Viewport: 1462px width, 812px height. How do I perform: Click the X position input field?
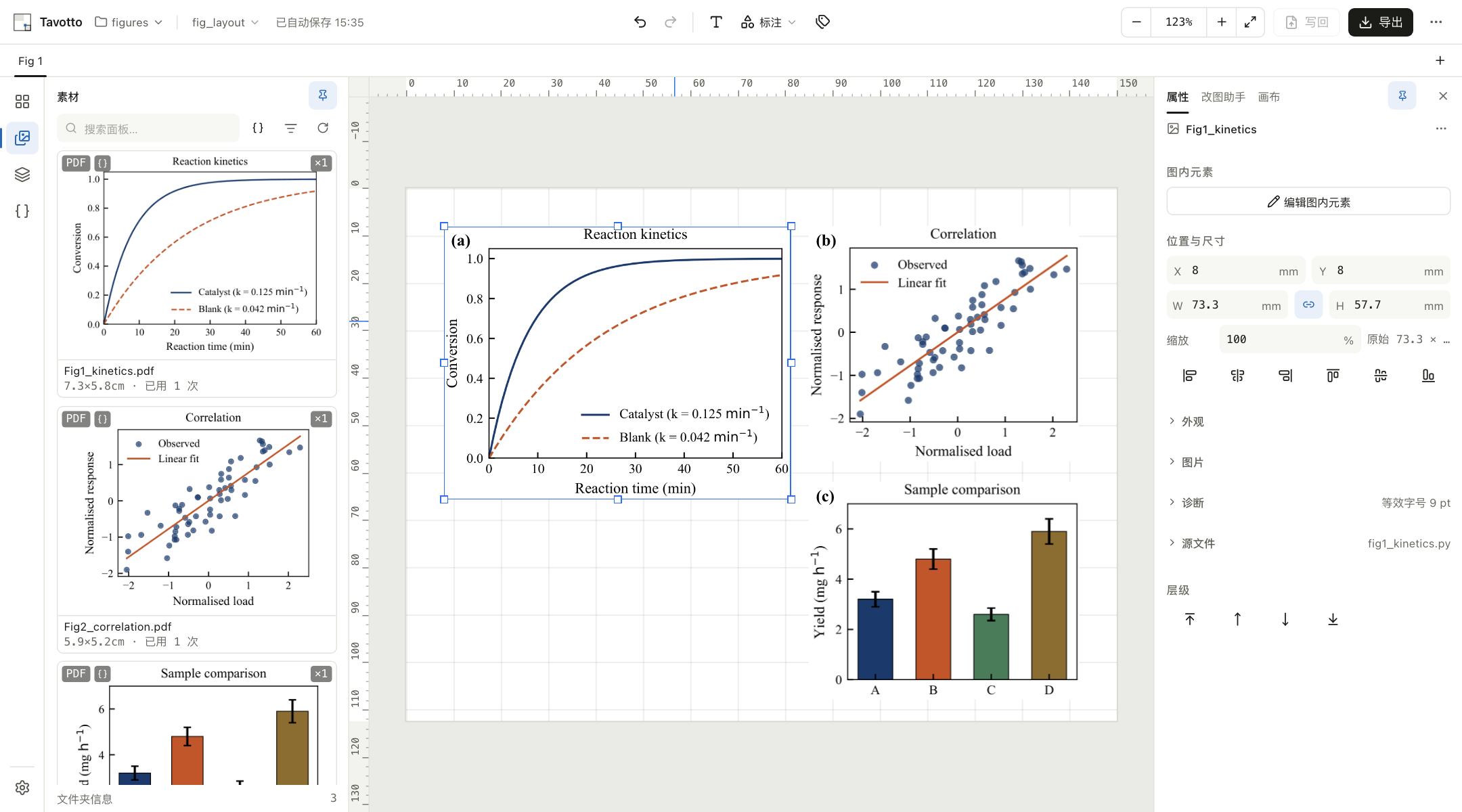click(x=1236, y=271)
